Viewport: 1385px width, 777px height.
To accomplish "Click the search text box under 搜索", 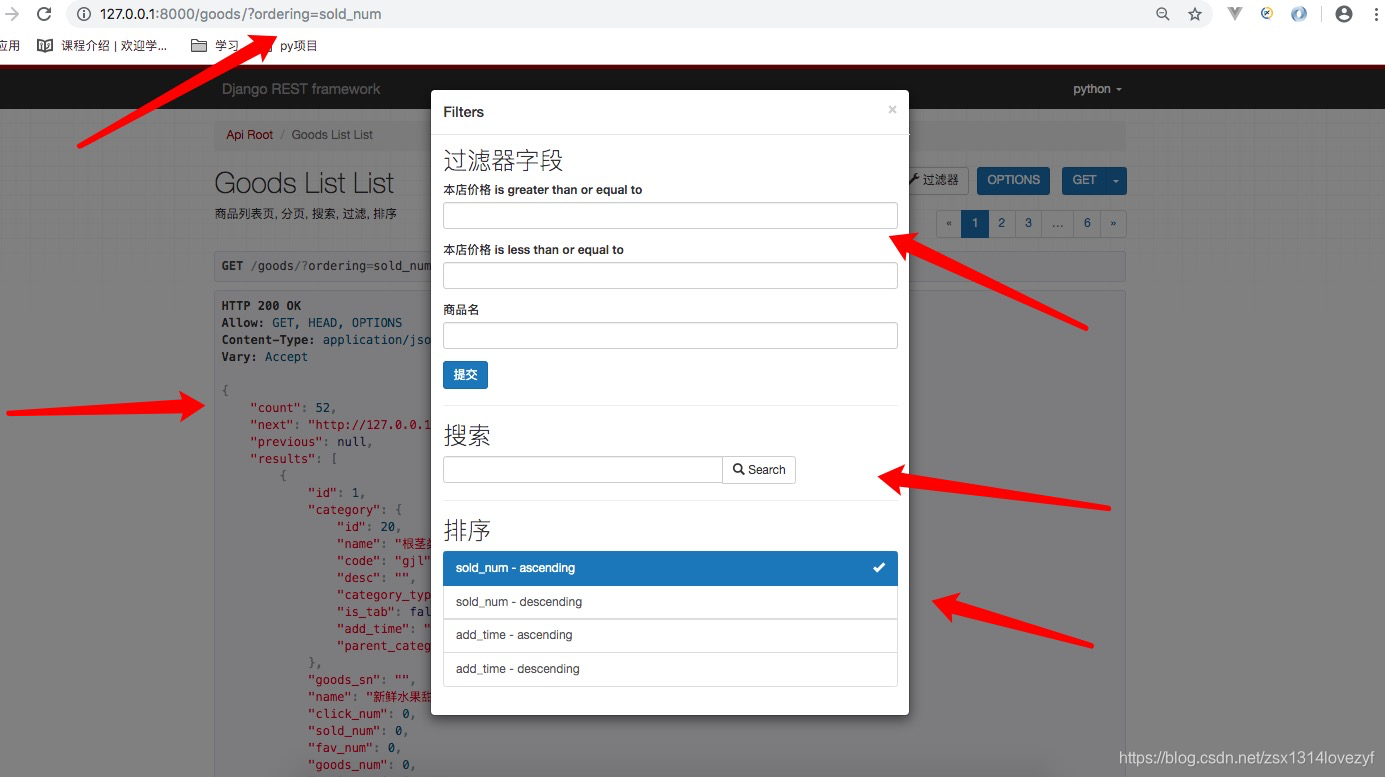I will (583, 469).
